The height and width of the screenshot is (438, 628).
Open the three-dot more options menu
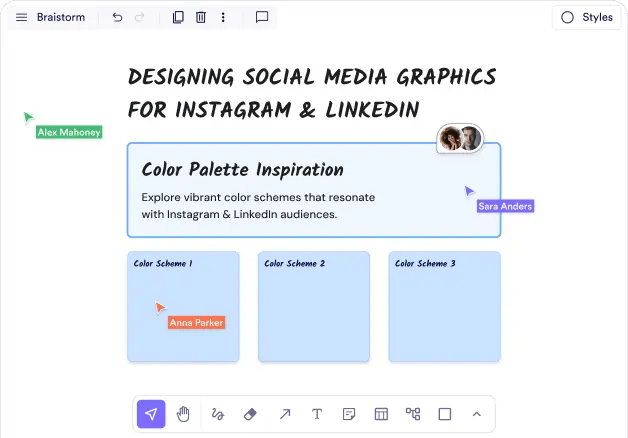pyautogui.click(x=223, y=17)
